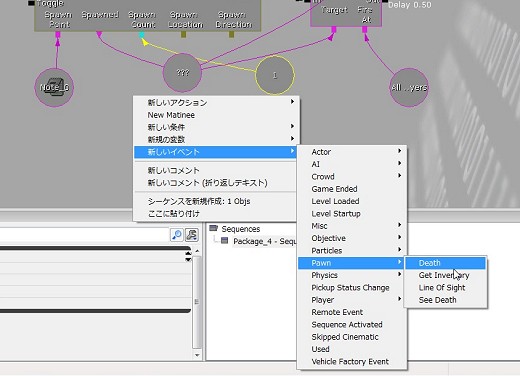Click the Spawn Count cyan connector
The height and width of the screenshot is (376, 520).
click(x=142, y=34)
